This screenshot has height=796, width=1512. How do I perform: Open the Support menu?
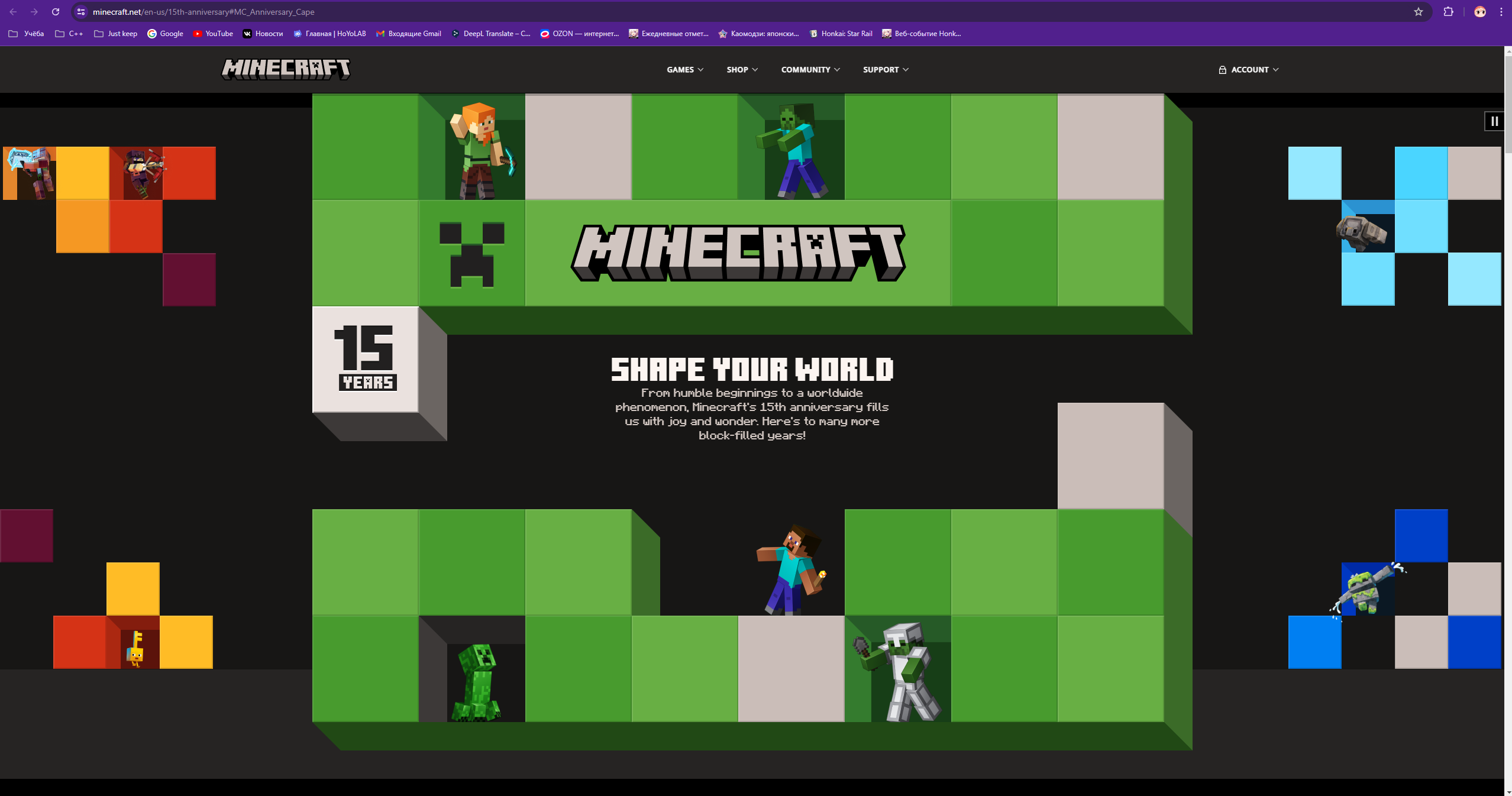(885, 70)
